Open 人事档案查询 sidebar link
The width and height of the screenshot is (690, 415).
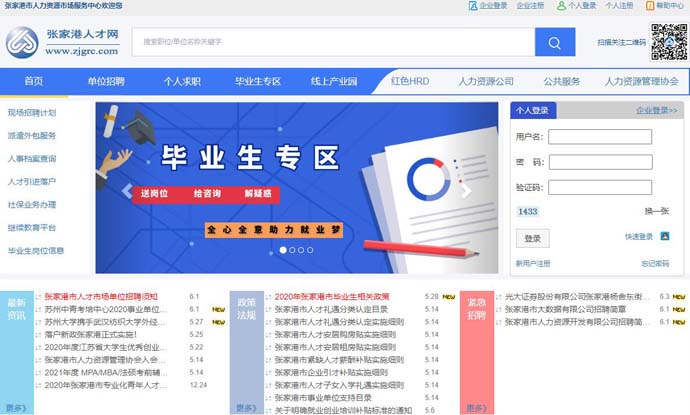(32, 159)
